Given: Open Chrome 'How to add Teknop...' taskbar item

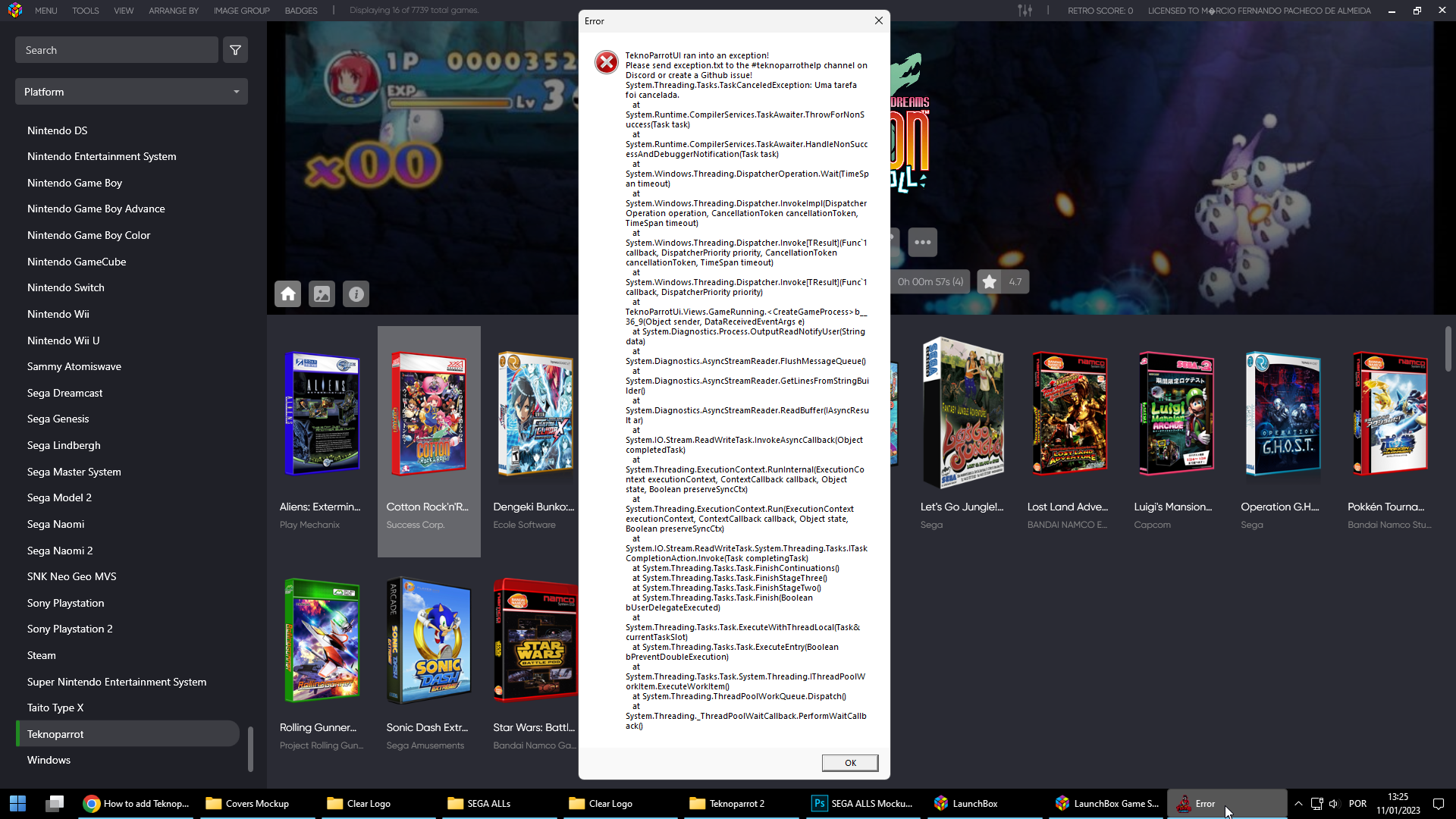Looking at the screenshot, I should (137, 804).
